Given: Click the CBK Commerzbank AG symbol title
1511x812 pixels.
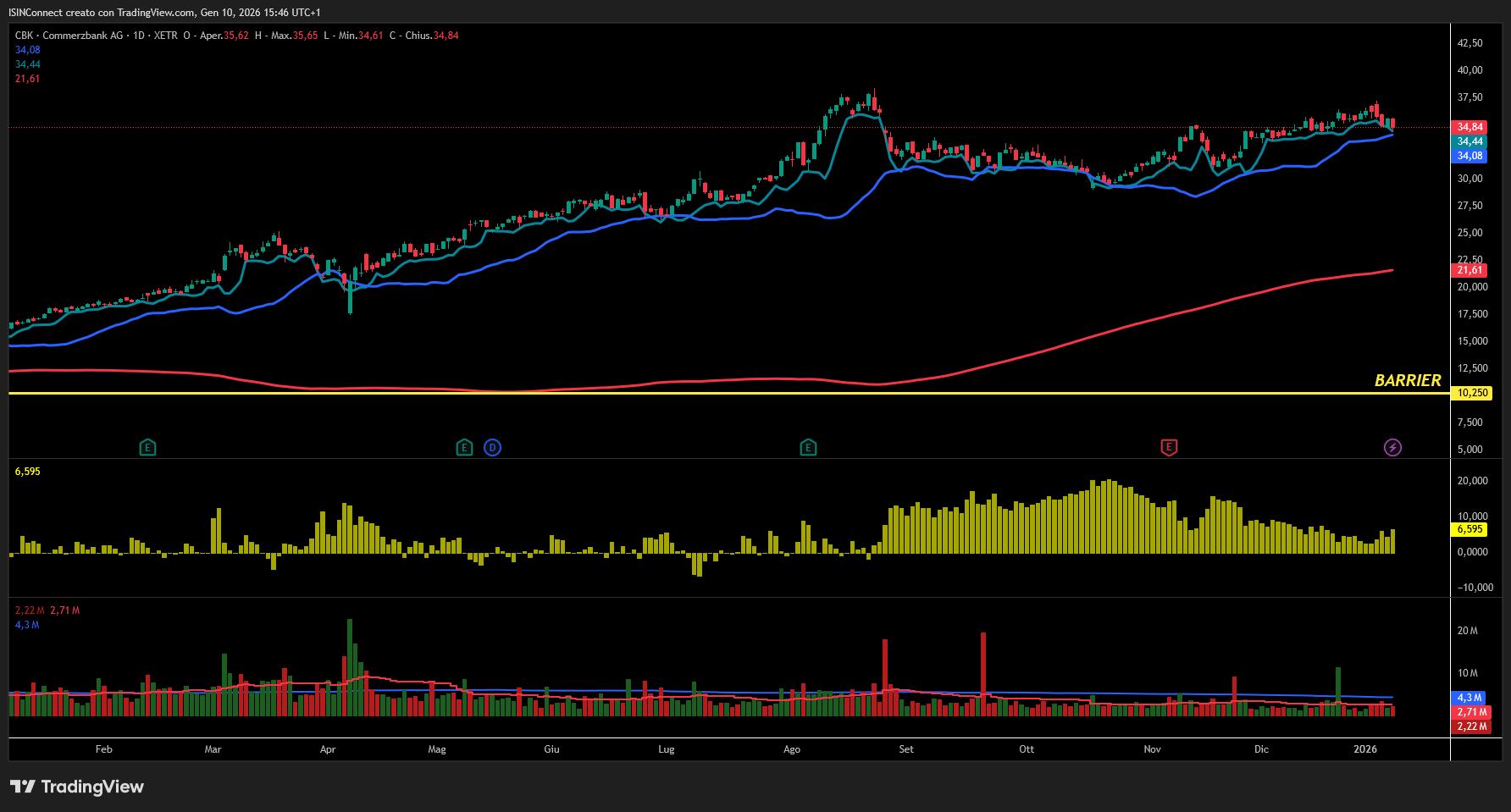Looking at the screenshot, I should coord(69,36).
